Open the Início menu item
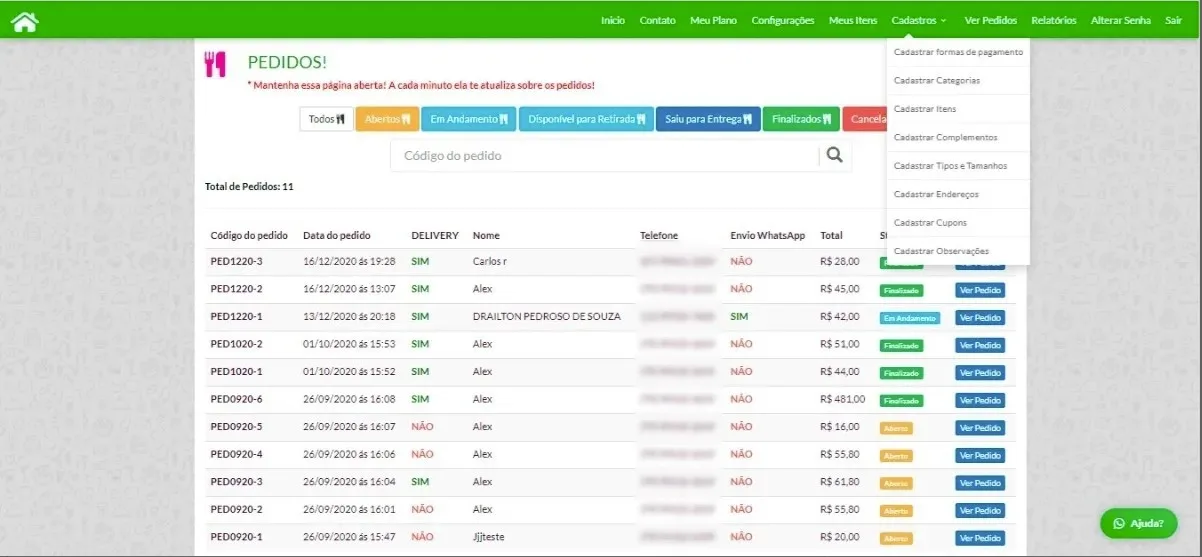 point(613,20)
